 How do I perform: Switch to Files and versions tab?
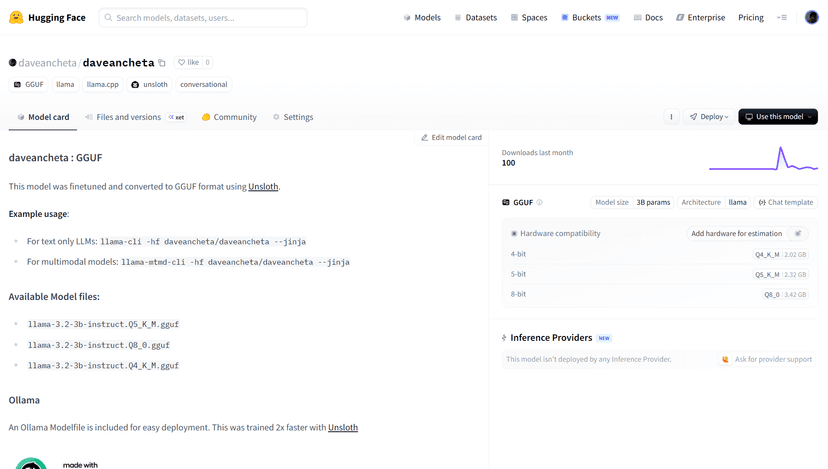click(135, 117)
